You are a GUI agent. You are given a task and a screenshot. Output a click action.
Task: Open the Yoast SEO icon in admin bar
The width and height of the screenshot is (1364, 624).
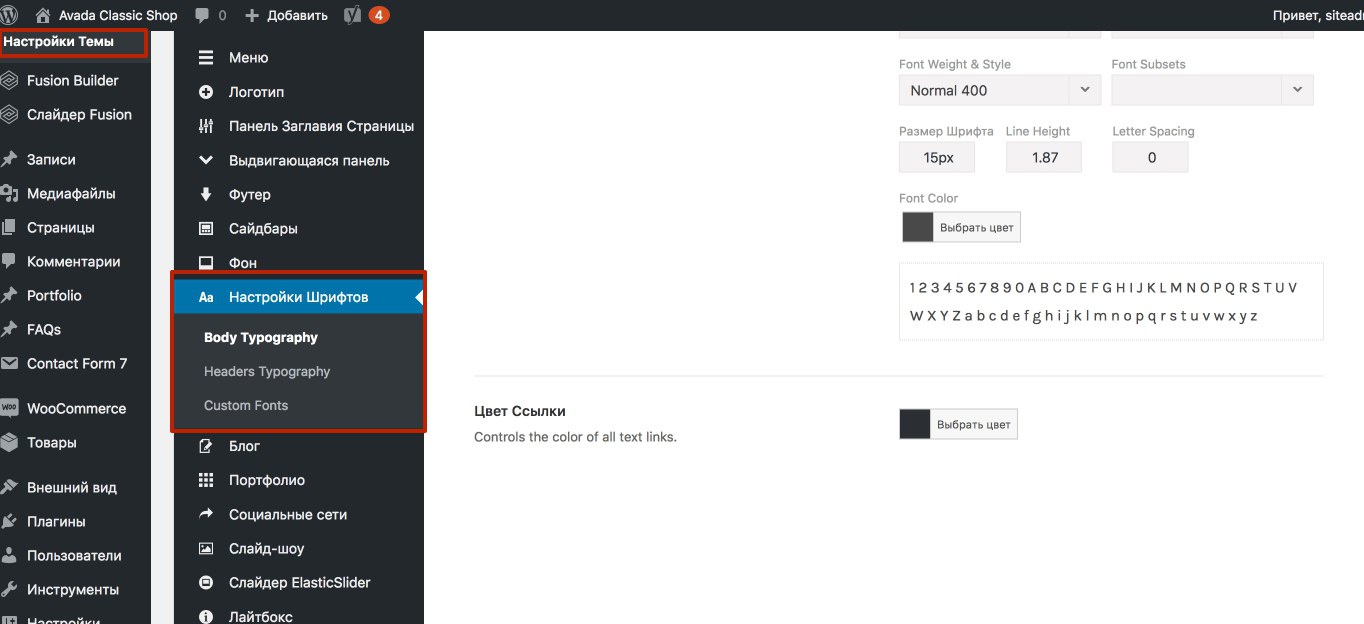tap(352, 15)
